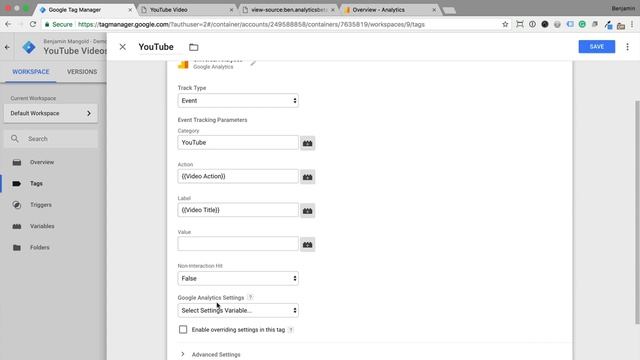The width and height of the screenshot is (640, 360).
Task: Open the Select Settings Variable dropdown
Action: coord(238,311)
